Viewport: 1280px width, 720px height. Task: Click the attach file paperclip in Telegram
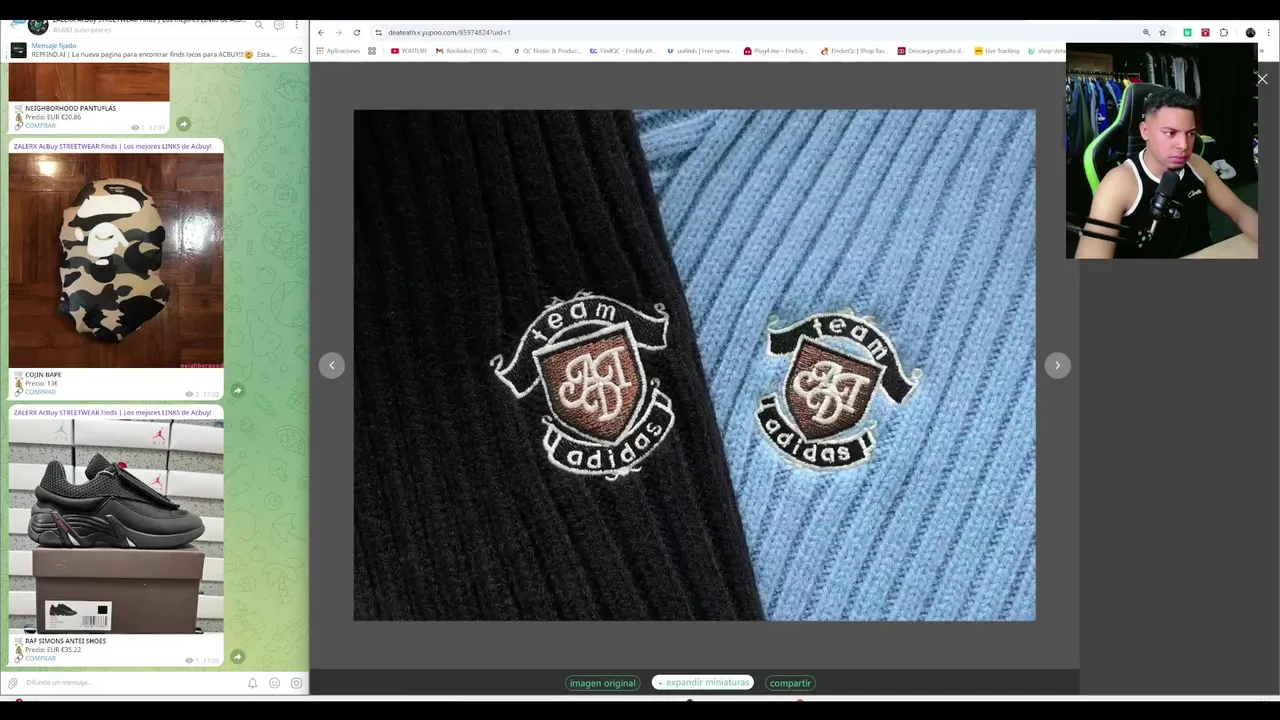click(13, 683)
